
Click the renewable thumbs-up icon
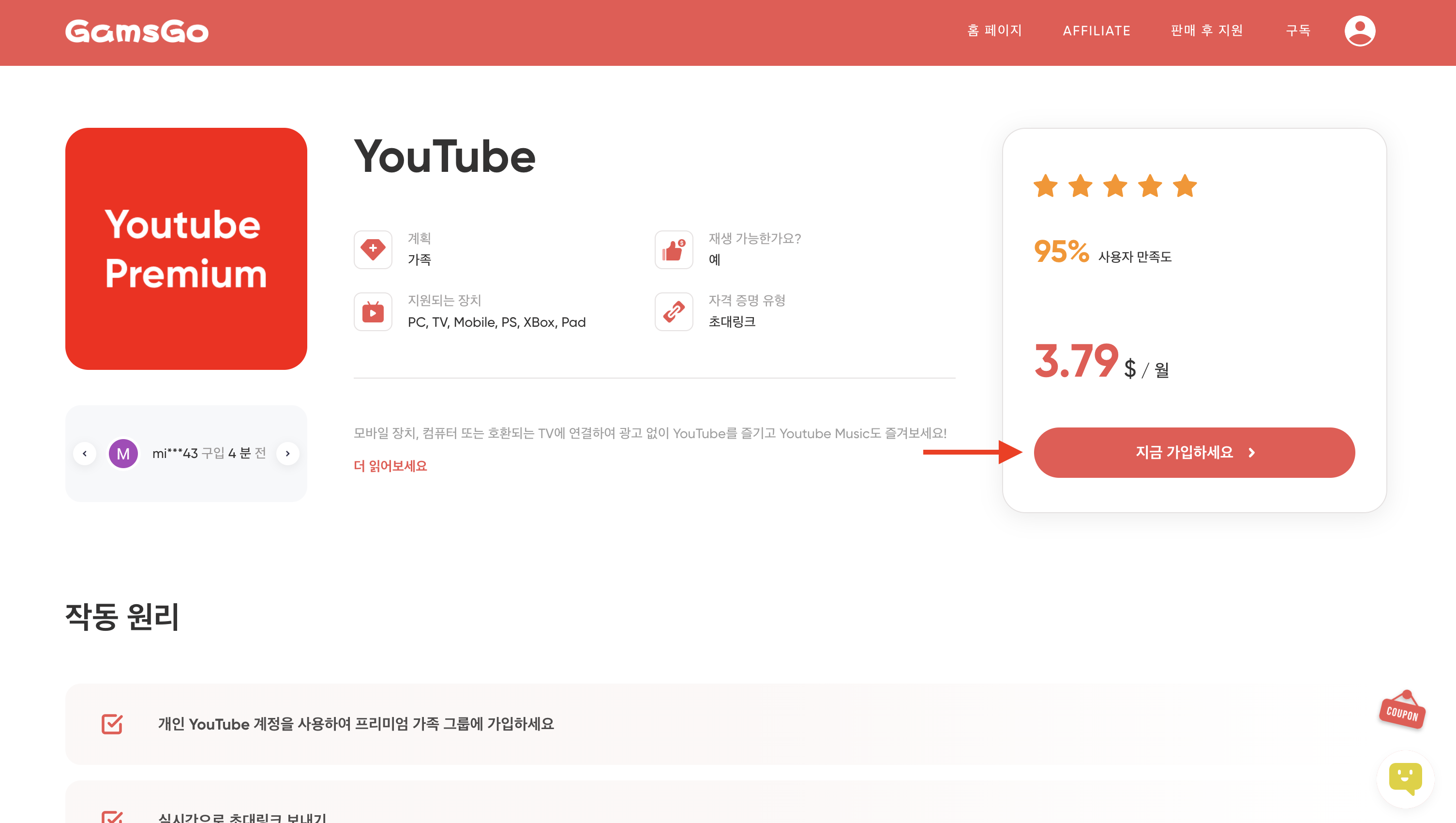[x=674, y=249]
